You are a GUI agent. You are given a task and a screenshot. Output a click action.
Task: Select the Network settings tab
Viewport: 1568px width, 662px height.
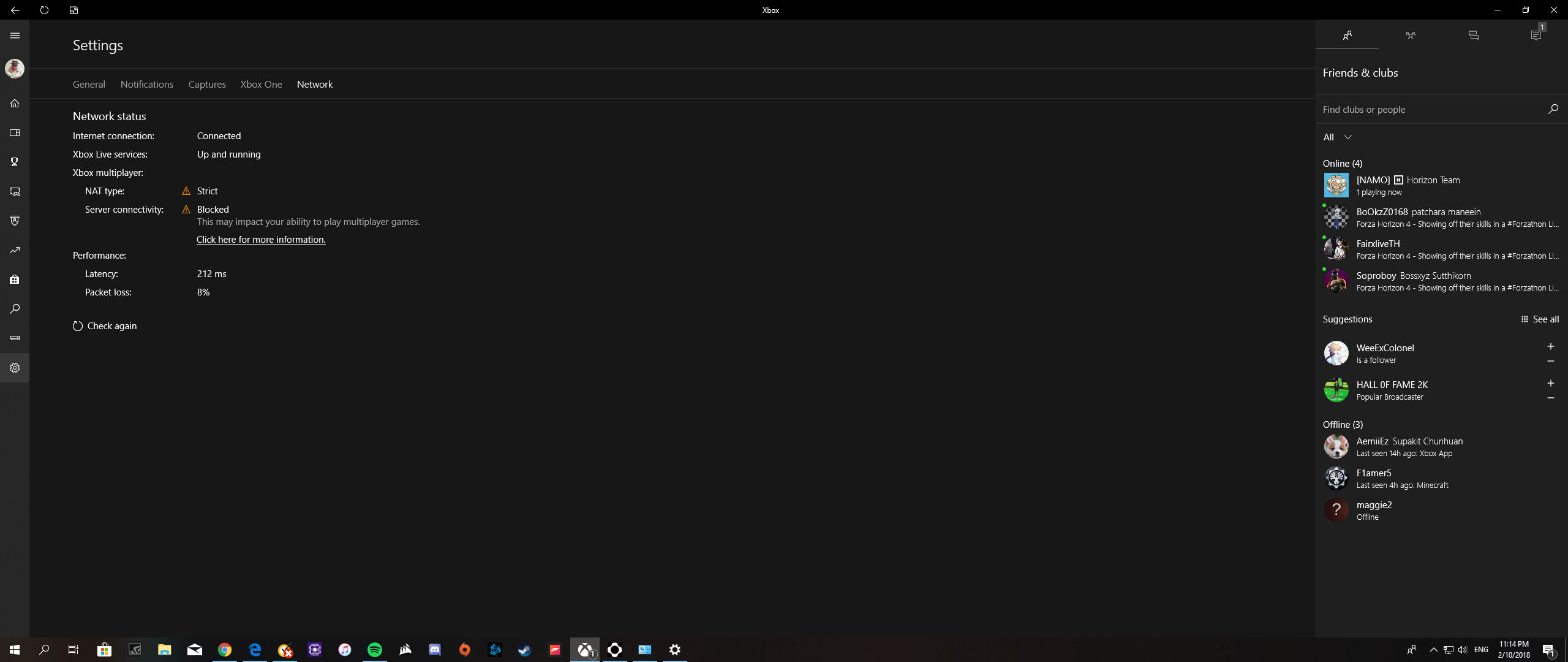pos(315,84)
